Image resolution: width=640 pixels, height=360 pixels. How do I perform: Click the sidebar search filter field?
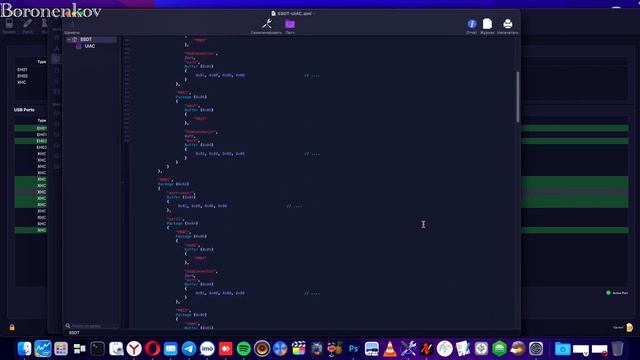click(x=92, y=326)
